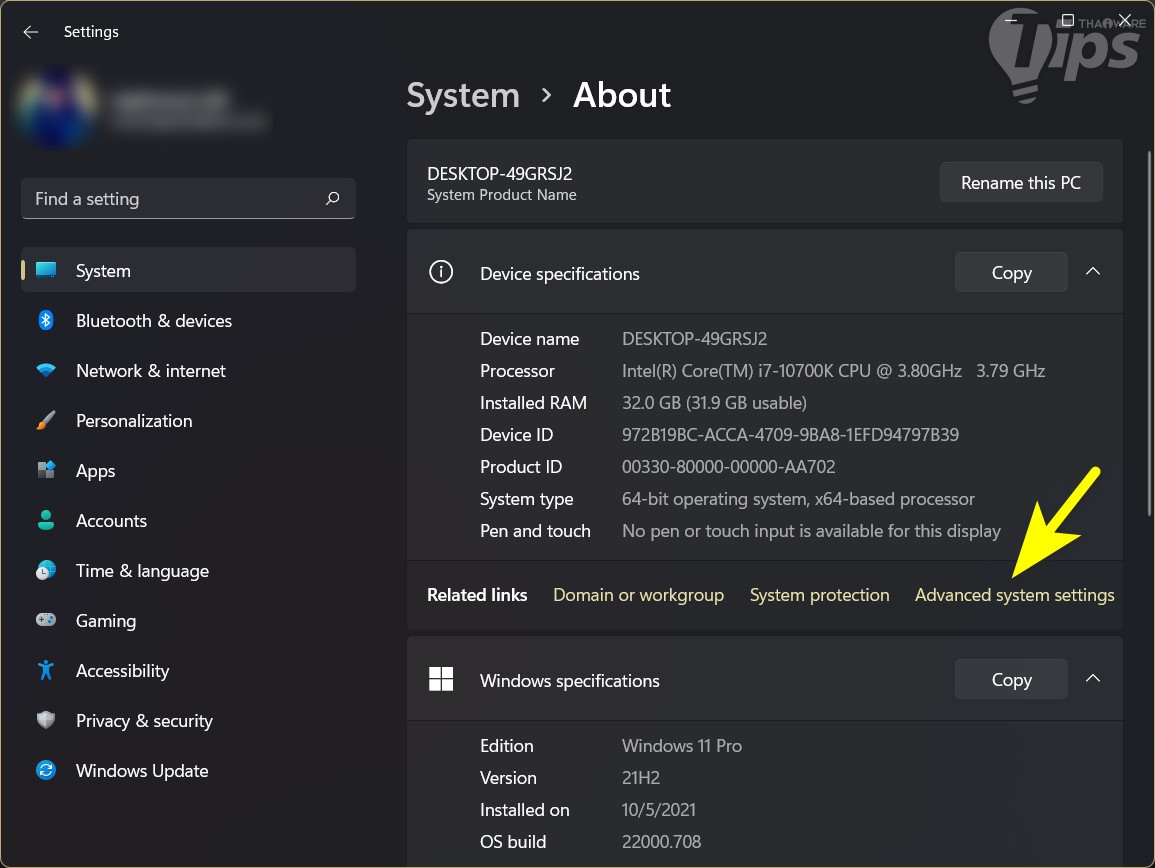Open the System protection link
This screenshot has width=1155, height=868.
click(x=819, y=595)
